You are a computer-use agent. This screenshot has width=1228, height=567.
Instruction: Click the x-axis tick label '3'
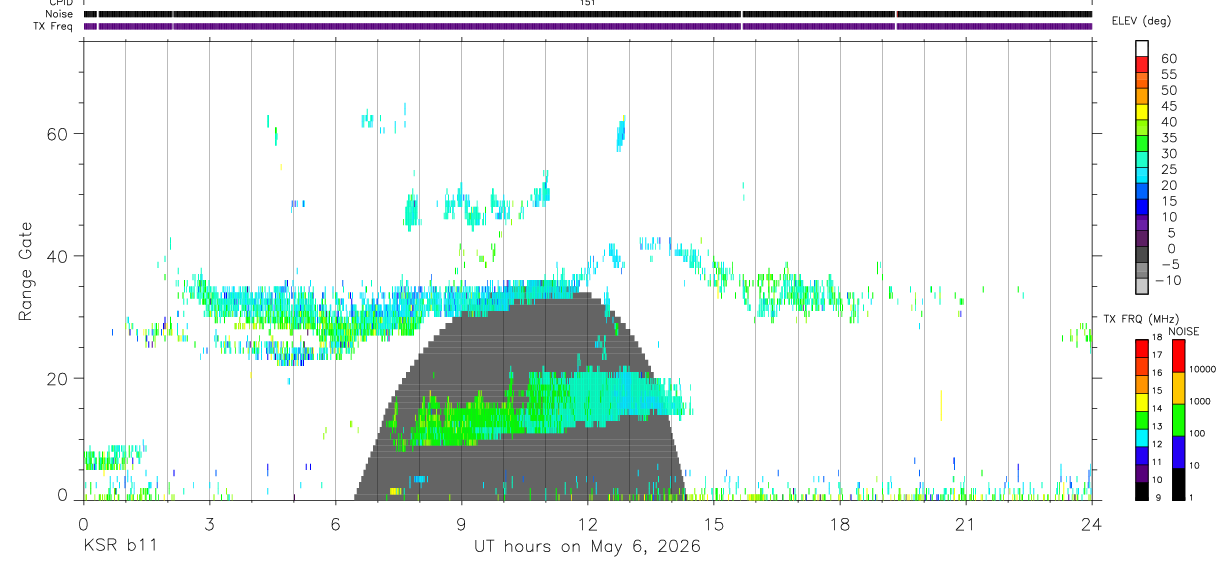209,524
